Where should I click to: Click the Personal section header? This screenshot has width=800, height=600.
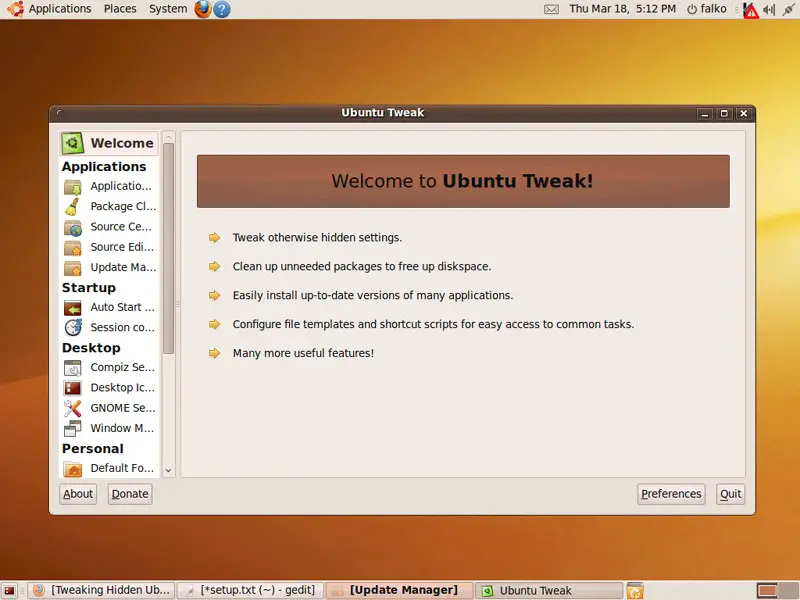(x=93, y=448)
